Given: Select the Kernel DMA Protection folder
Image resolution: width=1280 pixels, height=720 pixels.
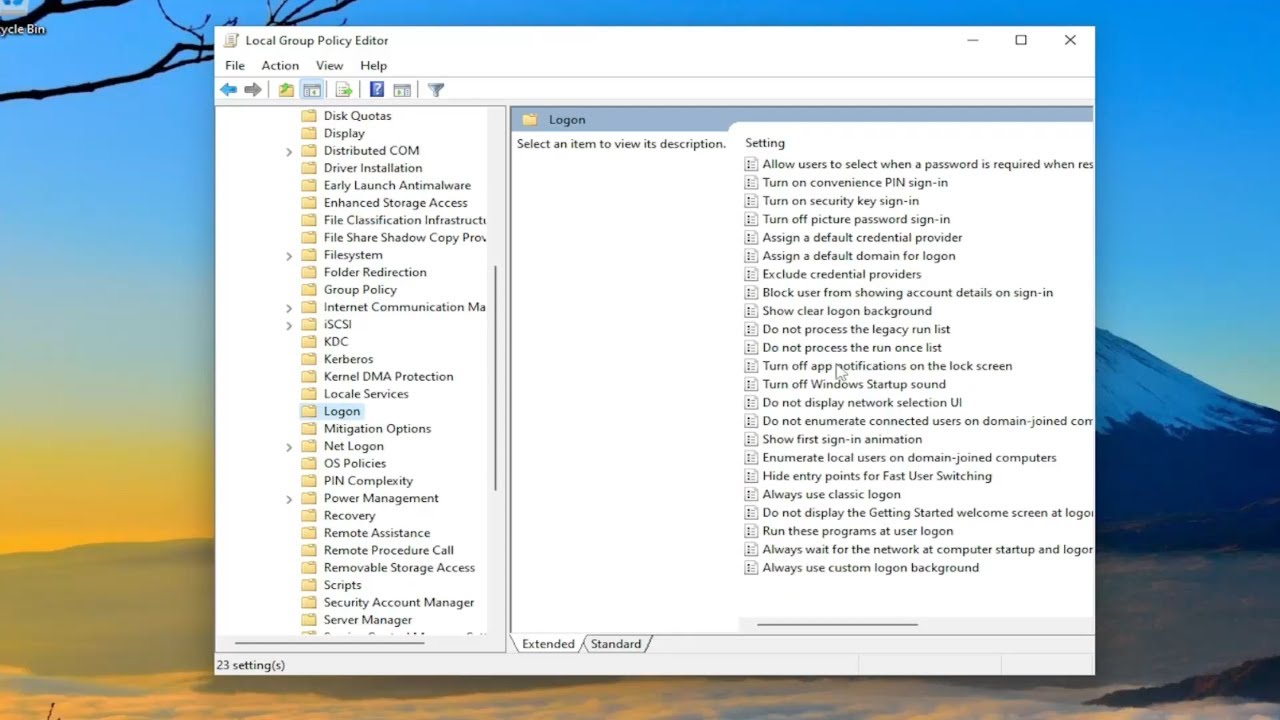Looking at the screenshot, I should 388,377.
